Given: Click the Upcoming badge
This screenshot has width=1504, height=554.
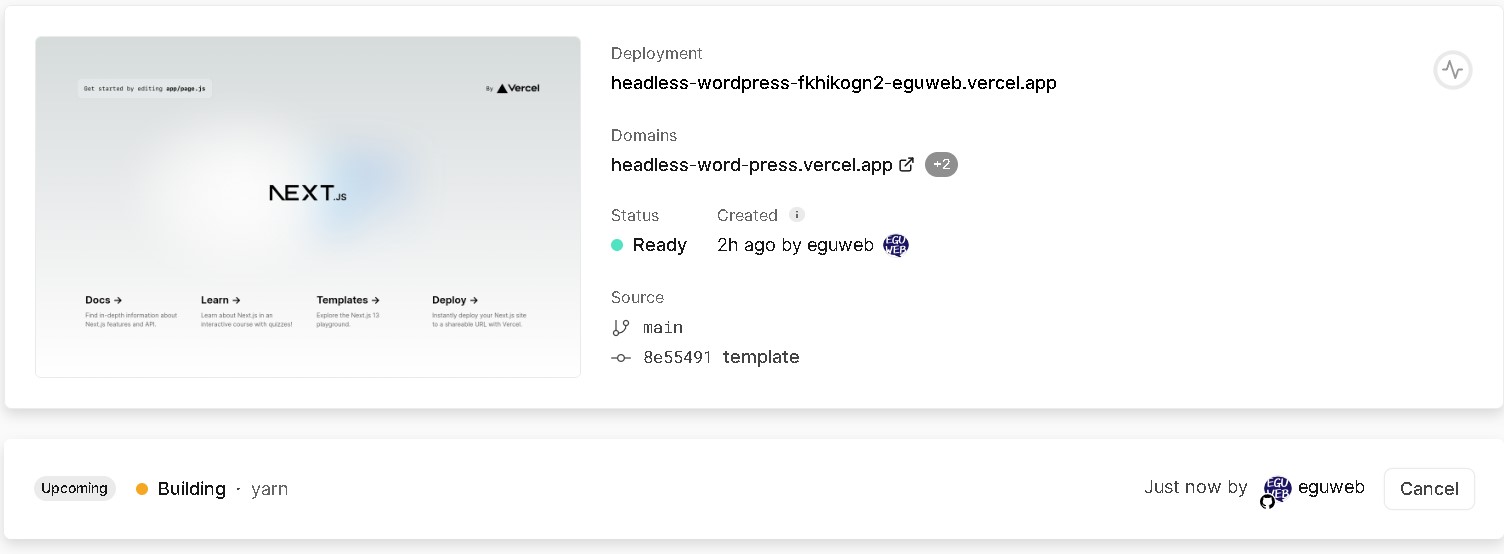Looking at the screenshot, I should coord(75,489).
